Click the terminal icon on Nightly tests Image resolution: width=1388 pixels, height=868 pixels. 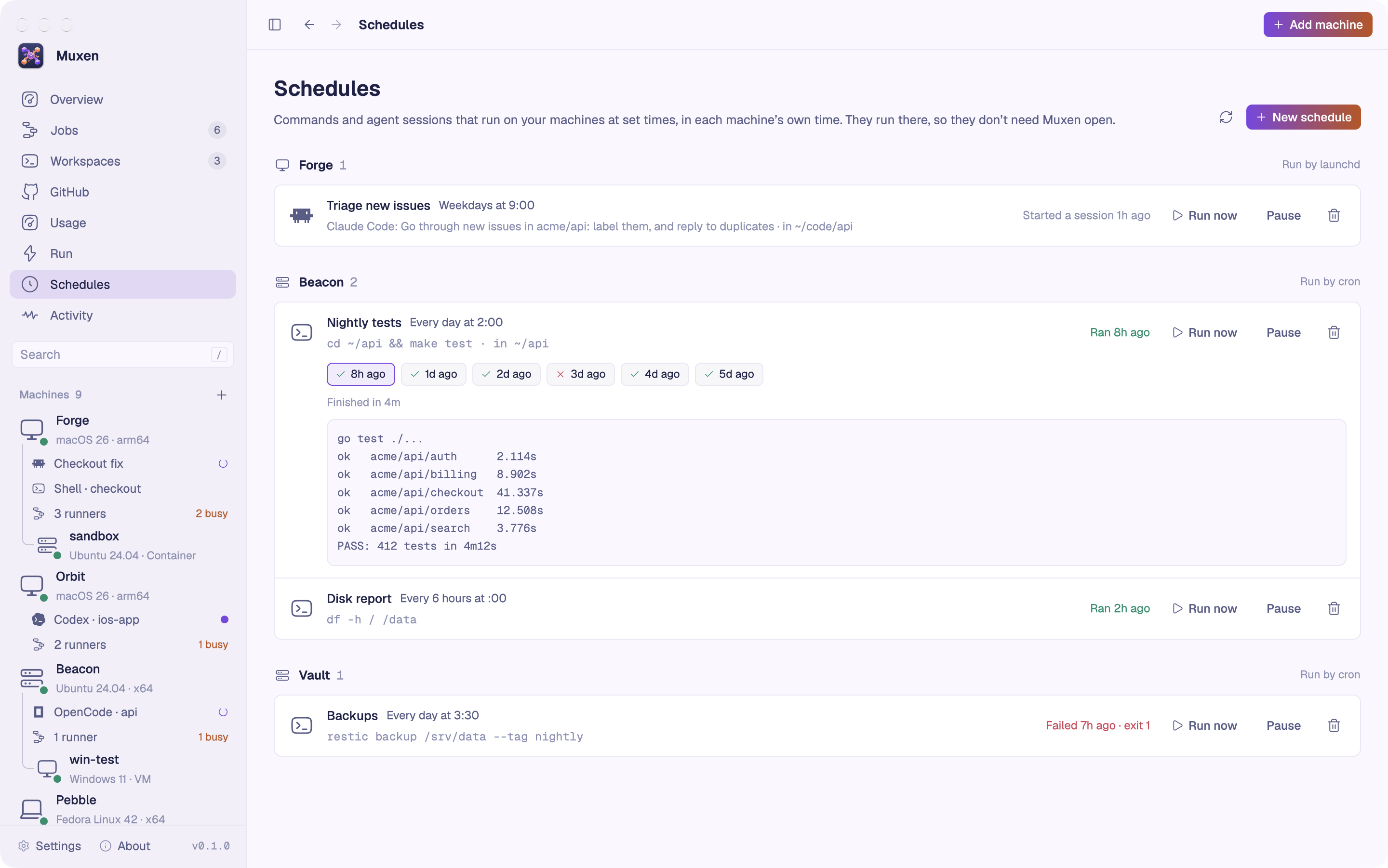click(x=302, y=333)
